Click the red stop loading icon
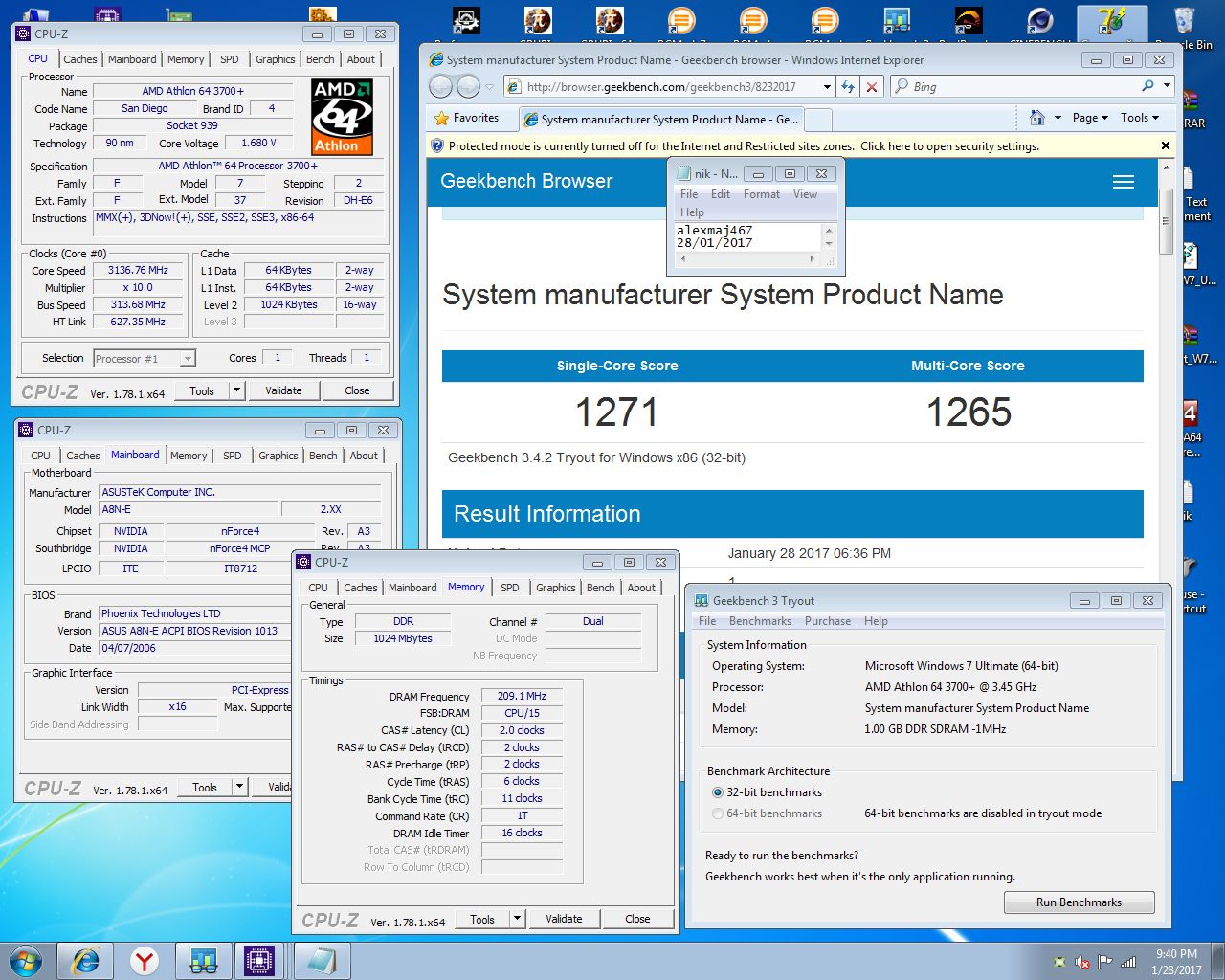Screen dimensions: 1225x980 (x=872, y=87)
